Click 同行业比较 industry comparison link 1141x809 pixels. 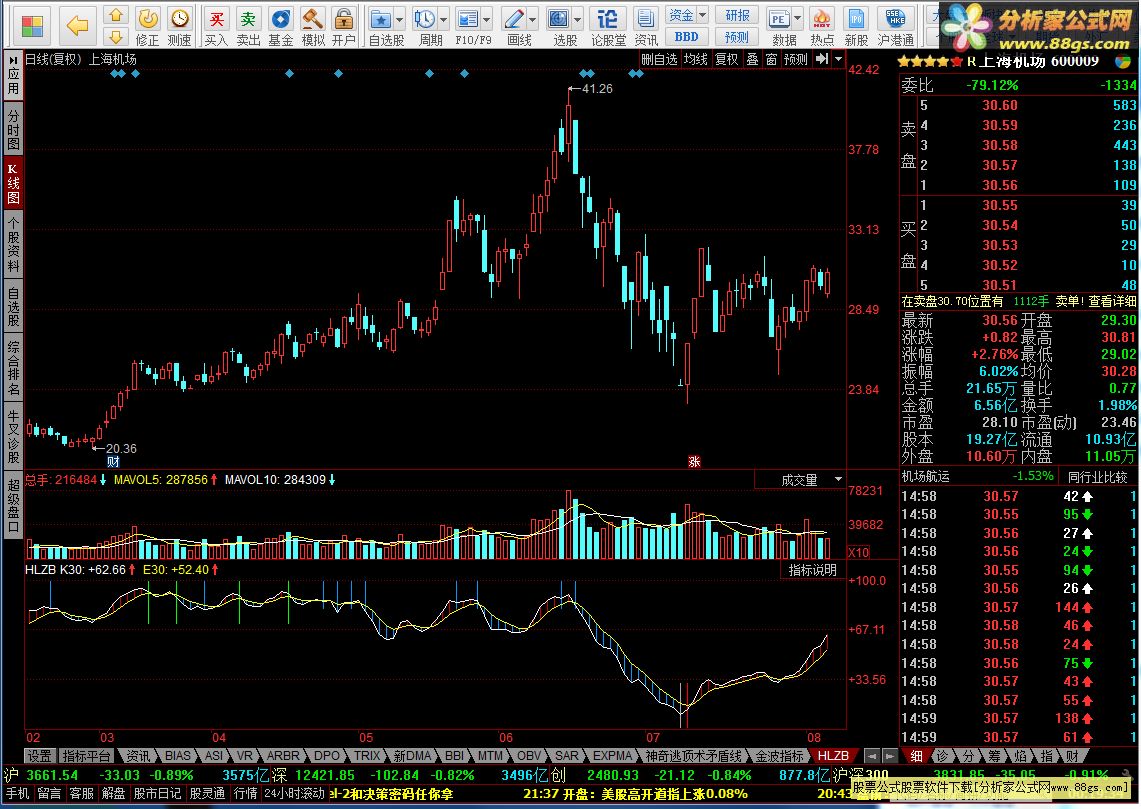click(1097, 477)
